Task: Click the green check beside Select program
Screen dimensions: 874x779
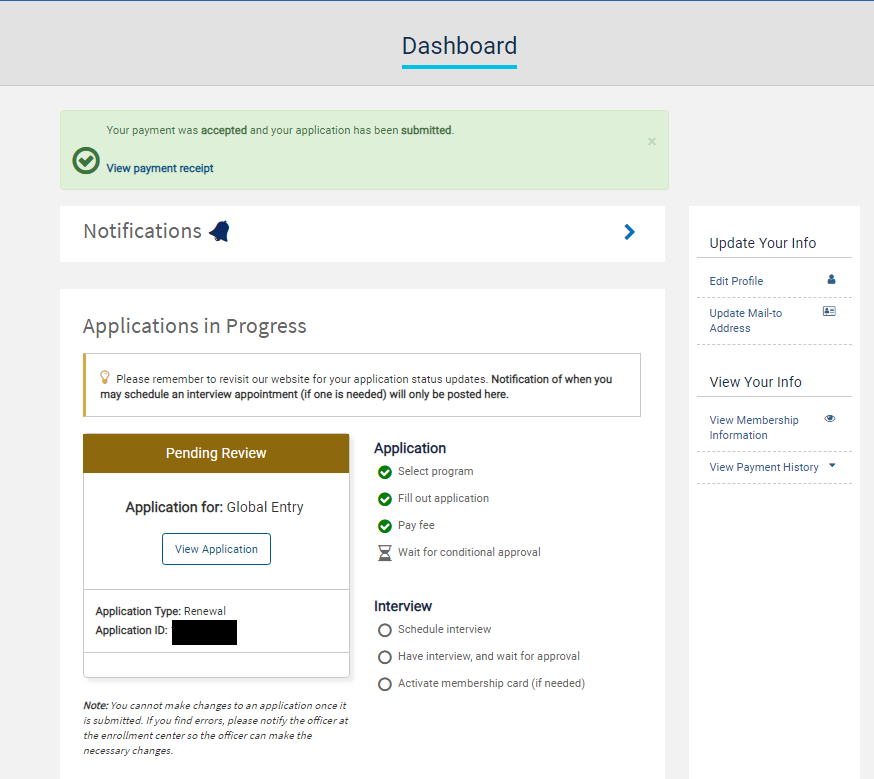Action: (385, 472)
